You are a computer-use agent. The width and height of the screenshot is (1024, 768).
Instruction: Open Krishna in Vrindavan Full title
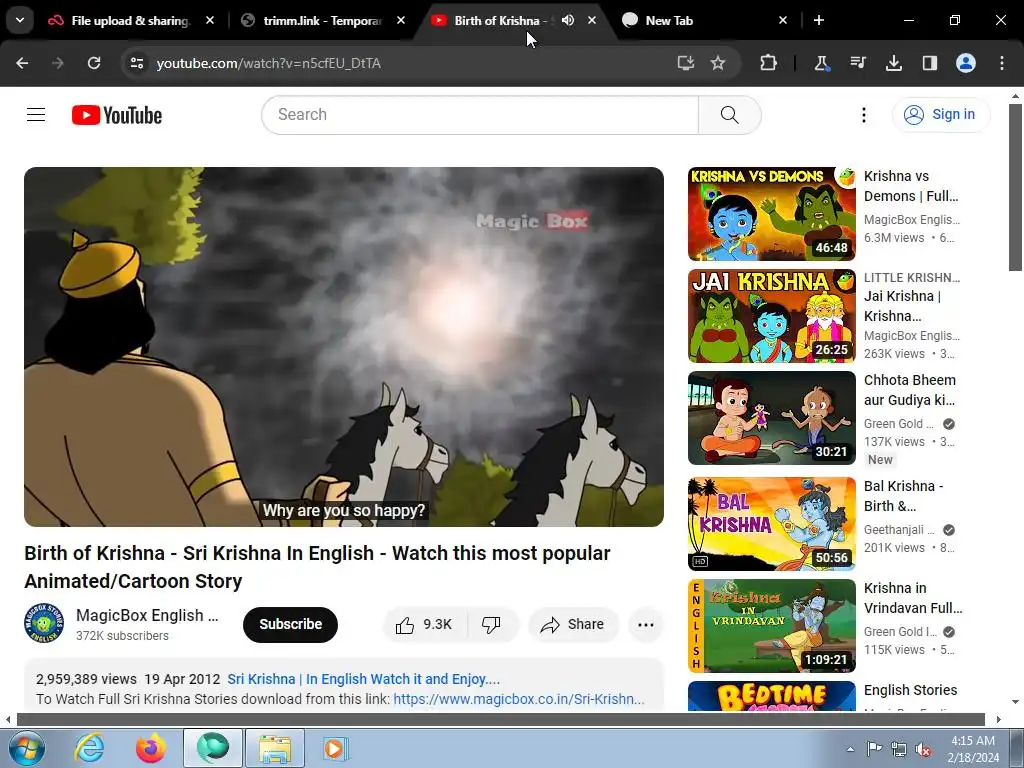click(x=913, y=598)
